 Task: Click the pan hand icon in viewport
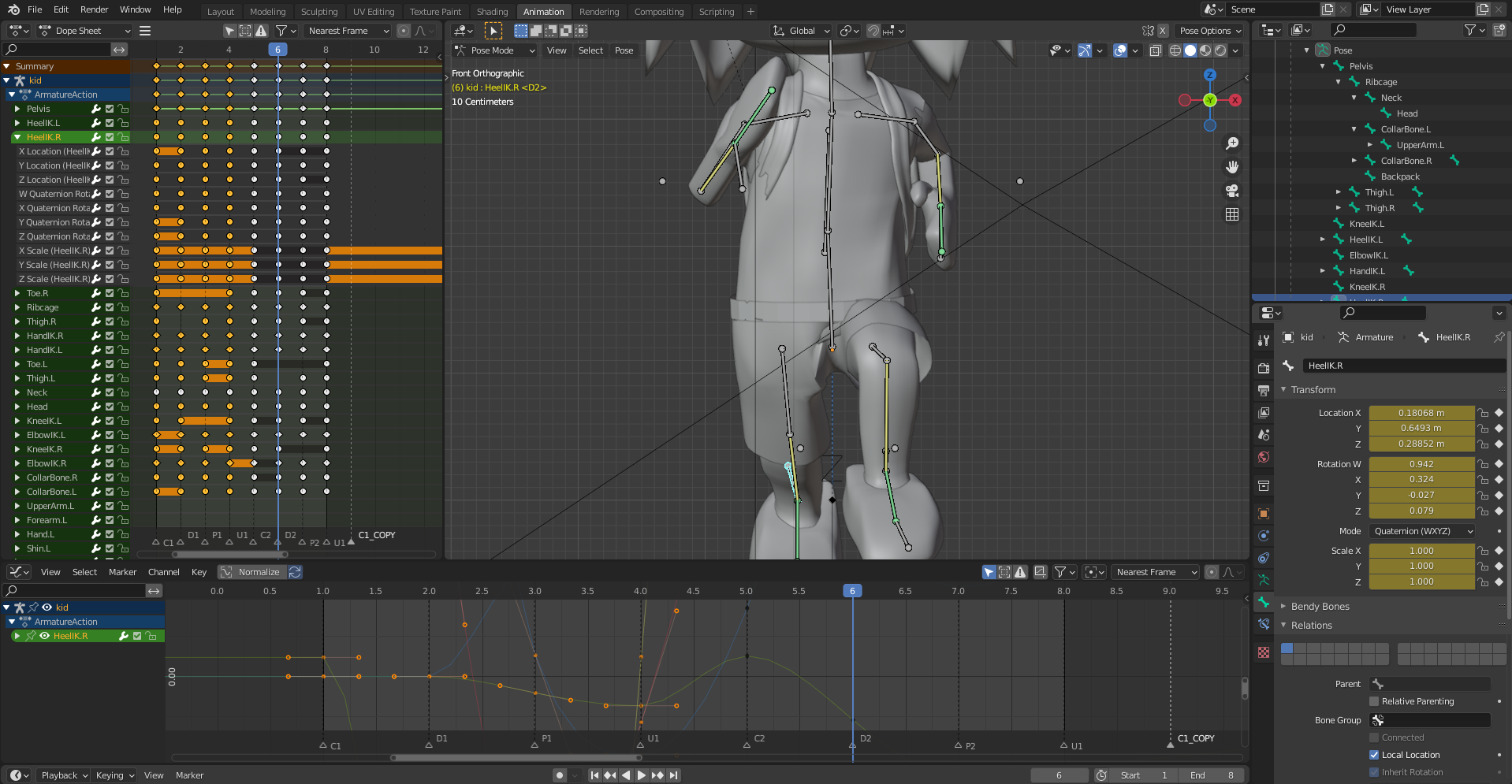click(x=1231, y=167)
